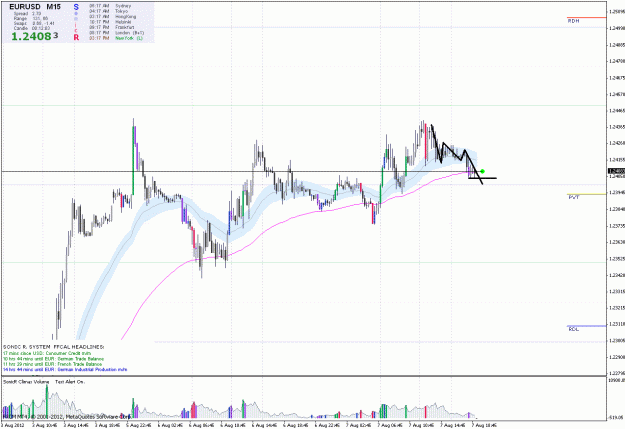Click the USD Consumer Credit headline
This screenshot has width=625, height=429.
click(47, 353)
